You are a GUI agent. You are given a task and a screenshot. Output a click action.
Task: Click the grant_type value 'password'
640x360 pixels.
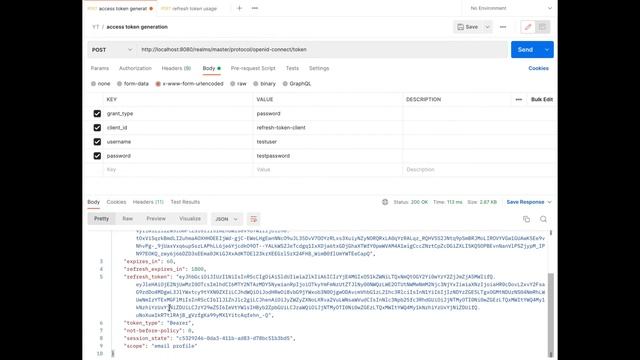click(268, 113)
